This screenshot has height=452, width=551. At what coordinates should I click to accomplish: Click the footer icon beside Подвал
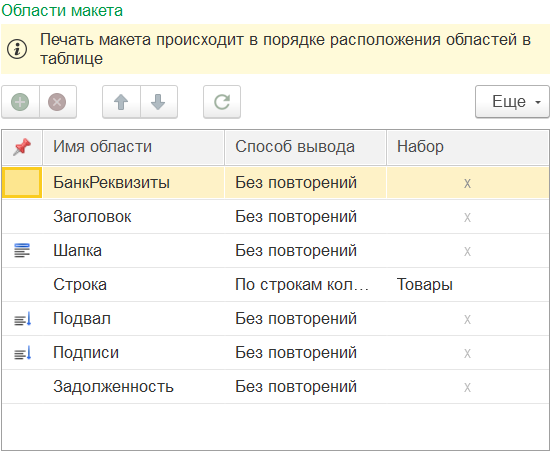tap(22, 318)
